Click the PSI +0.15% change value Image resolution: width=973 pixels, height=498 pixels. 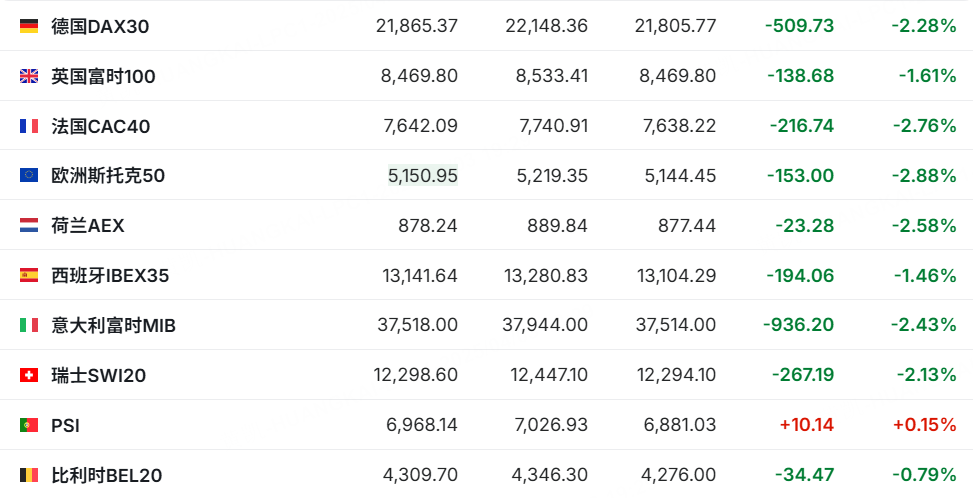(x=924, y=425)
